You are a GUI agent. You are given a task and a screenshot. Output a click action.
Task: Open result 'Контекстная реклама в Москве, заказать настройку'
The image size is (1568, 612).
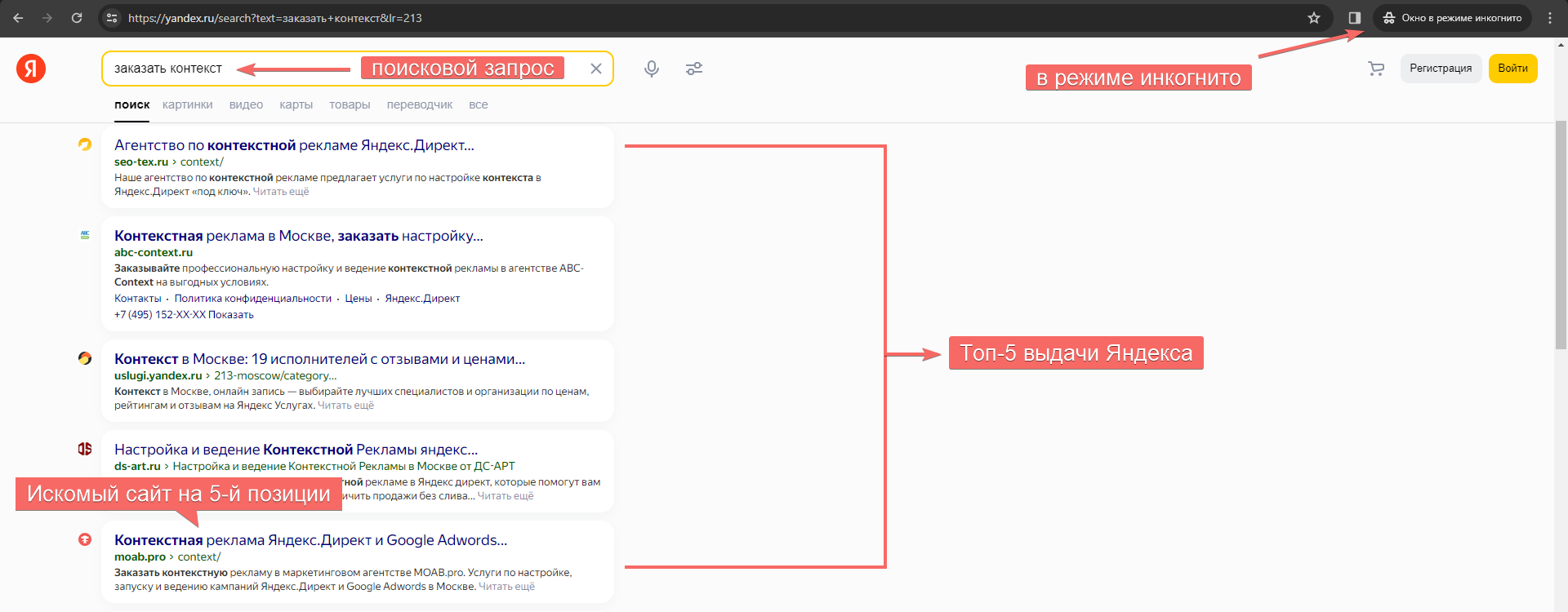(x=299, y=236)
